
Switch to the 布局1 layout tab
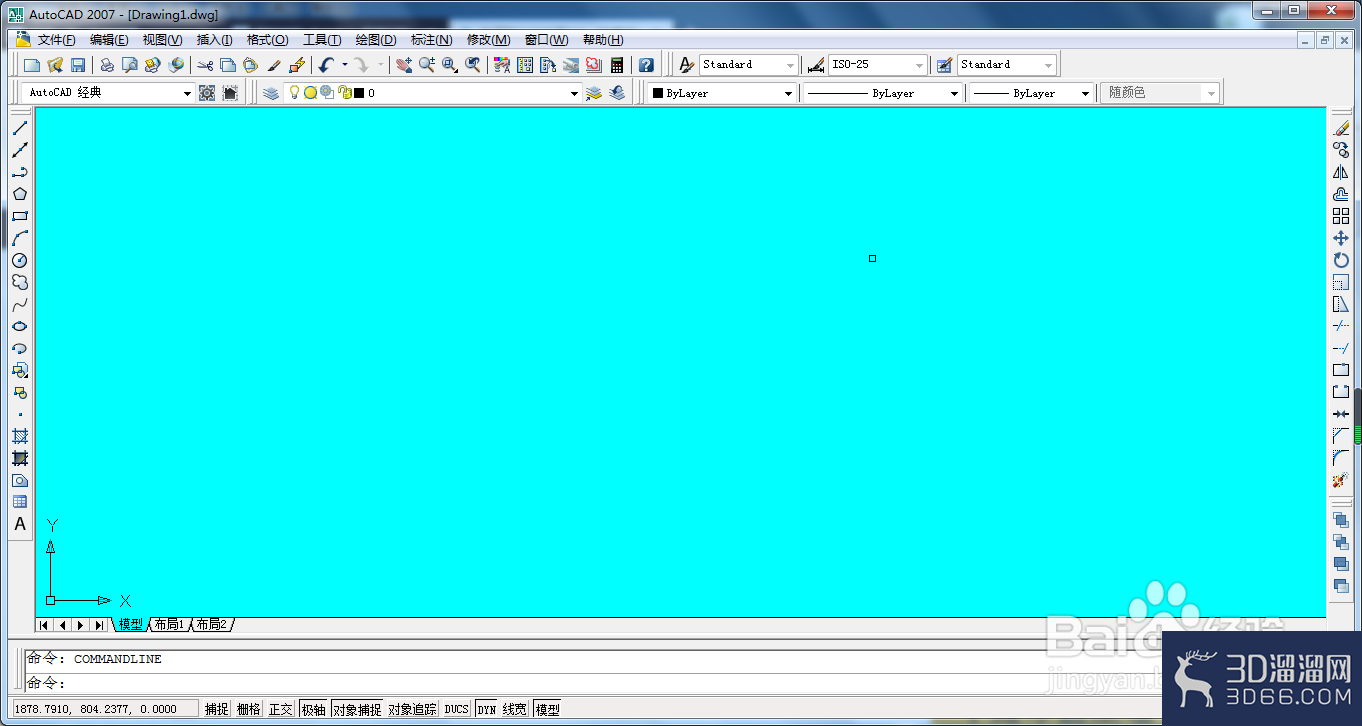coord(169,625)
